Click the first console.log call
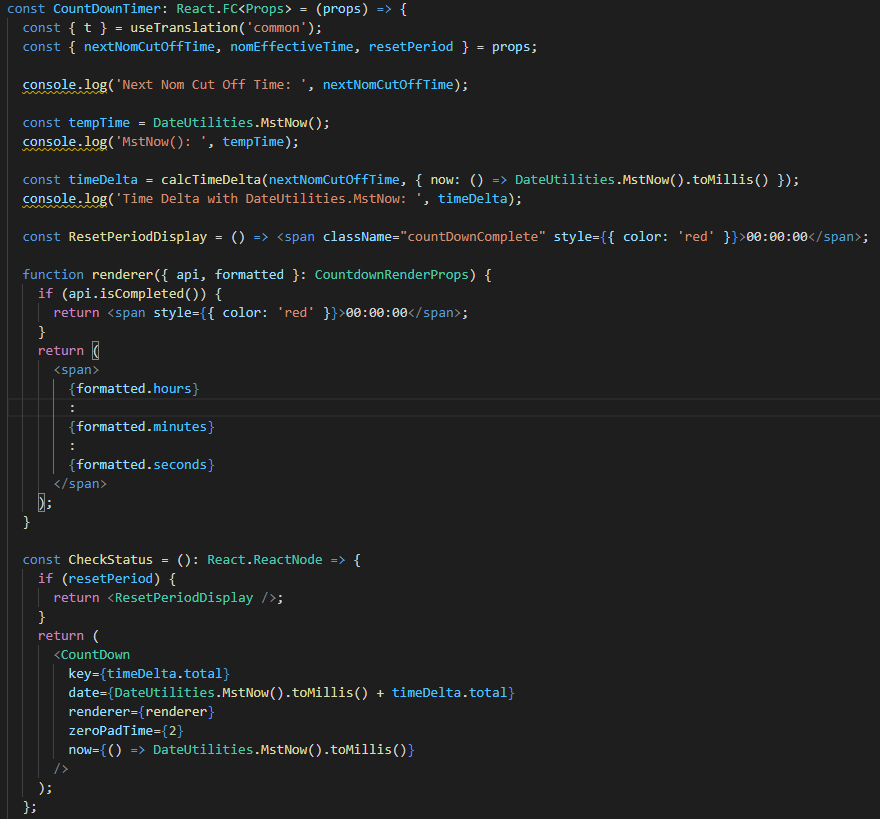The height and width of the screenshot is (819, 880). 63,84
